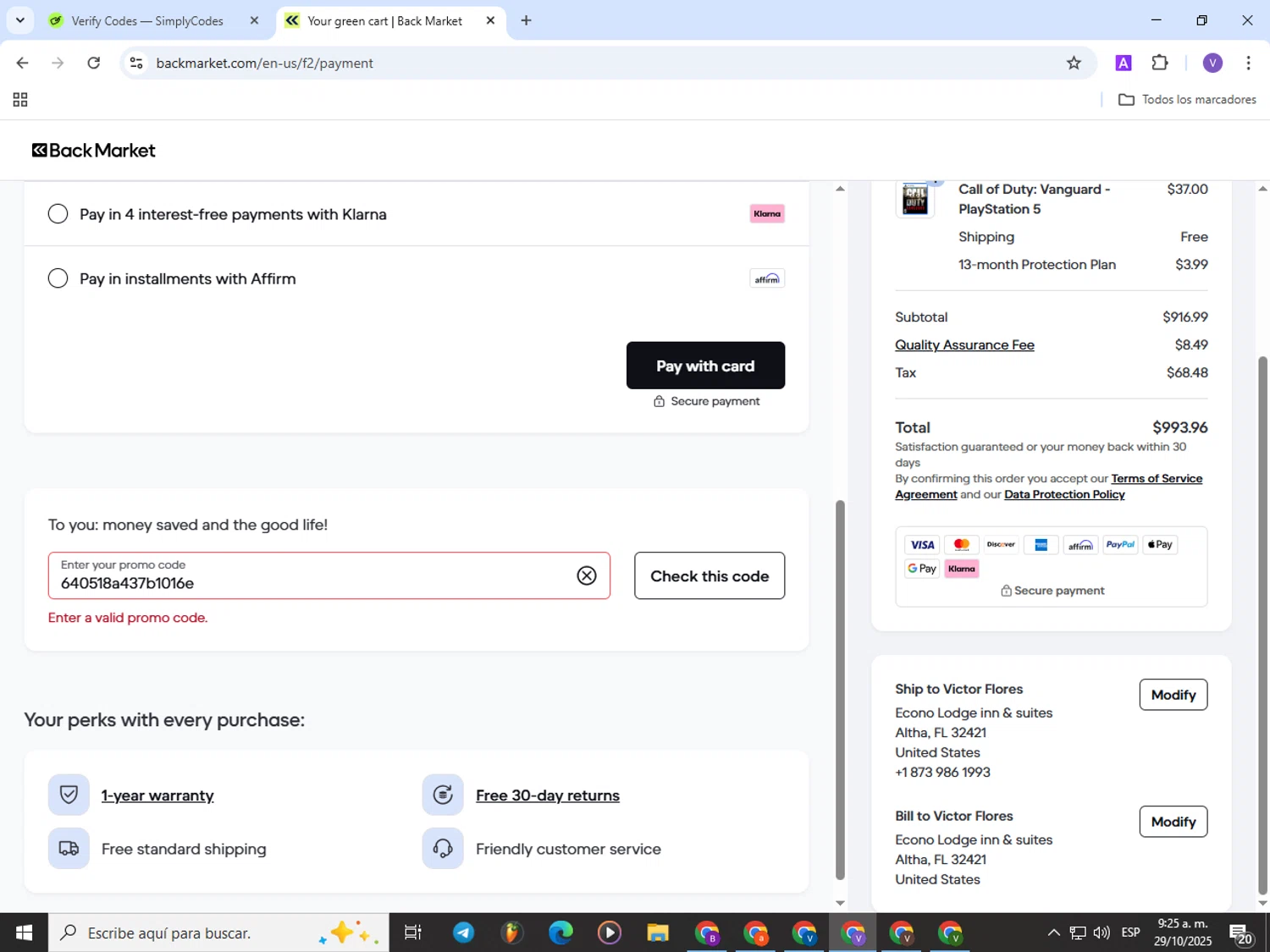1270x952 pixels.
Task: Open Chrome profile V avatar
Action: [x=1212, y=63]
